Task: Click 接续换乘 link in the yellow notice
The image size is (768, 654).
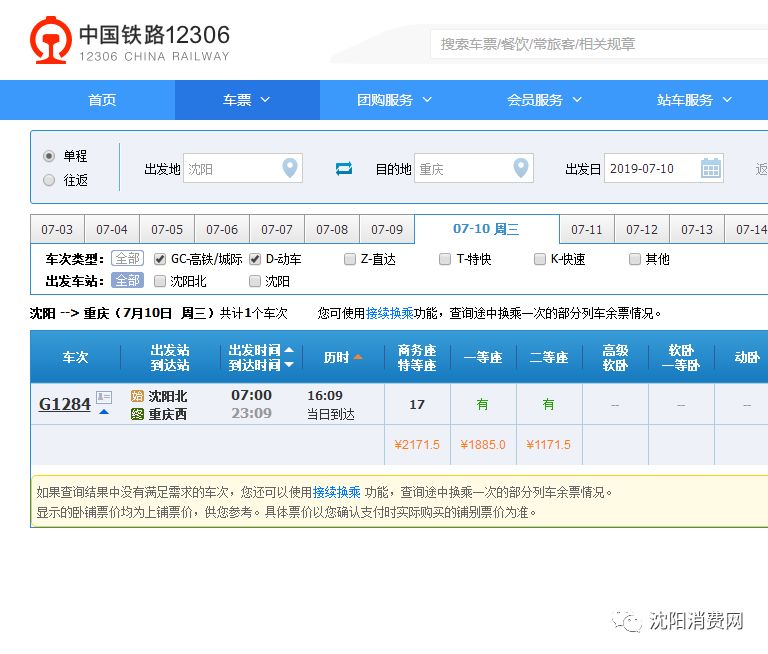Action: (336, 492)
